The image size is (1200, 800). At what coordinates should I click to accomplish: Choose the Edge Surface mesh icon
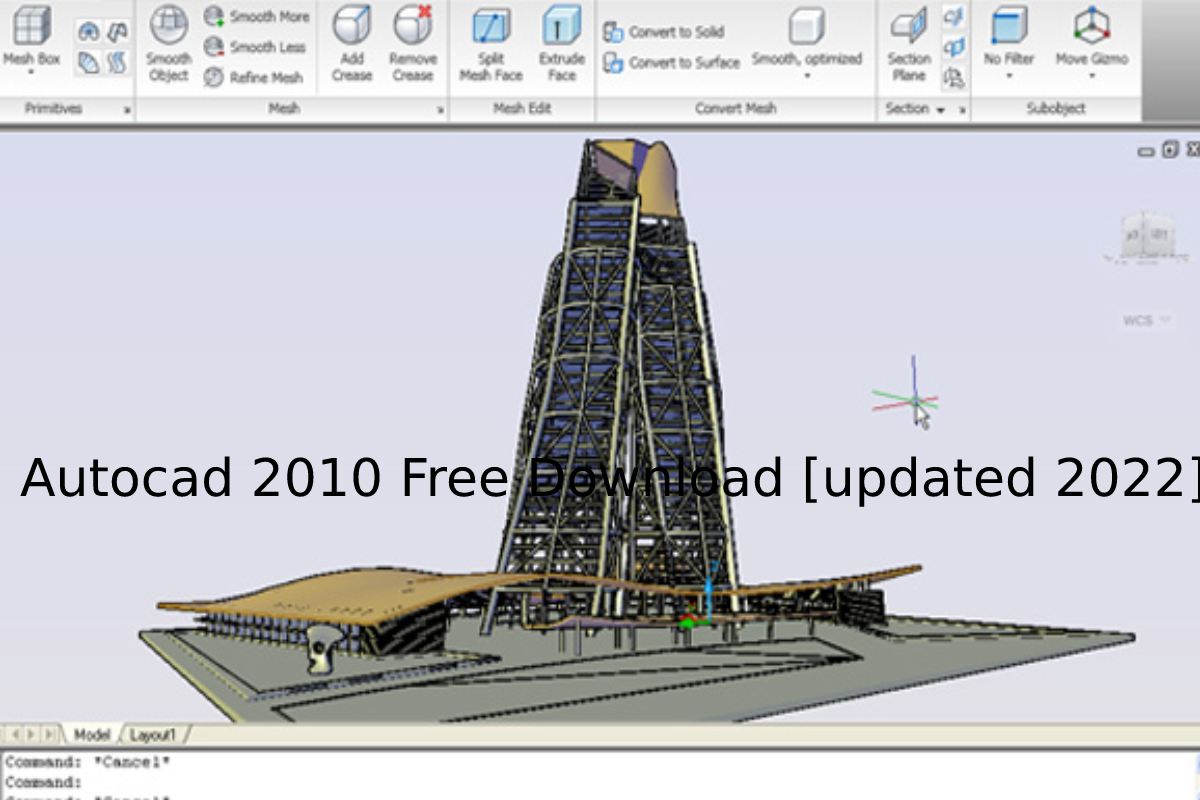[x=118, y=33]
